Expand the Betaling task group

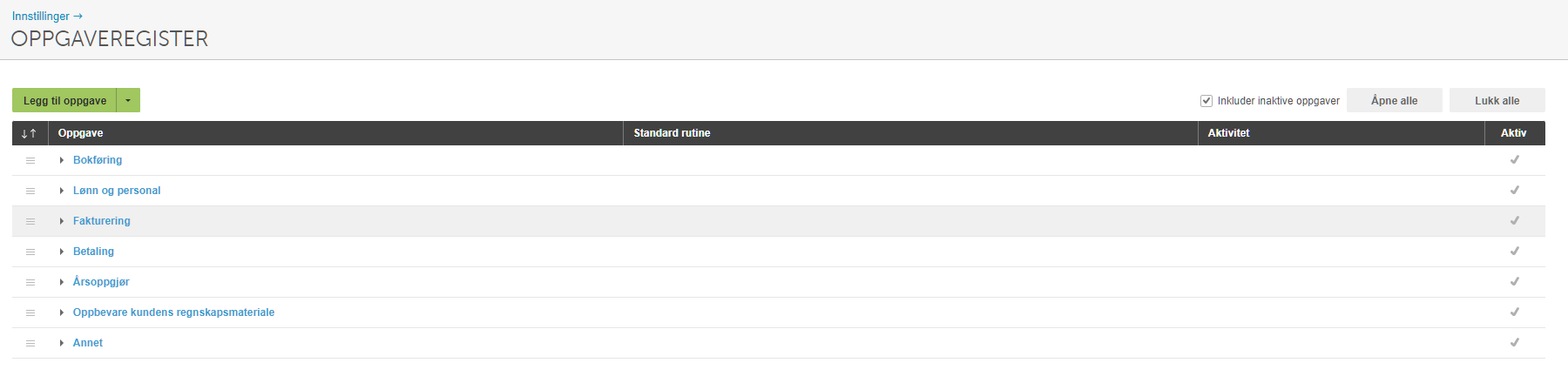(62, 252)
